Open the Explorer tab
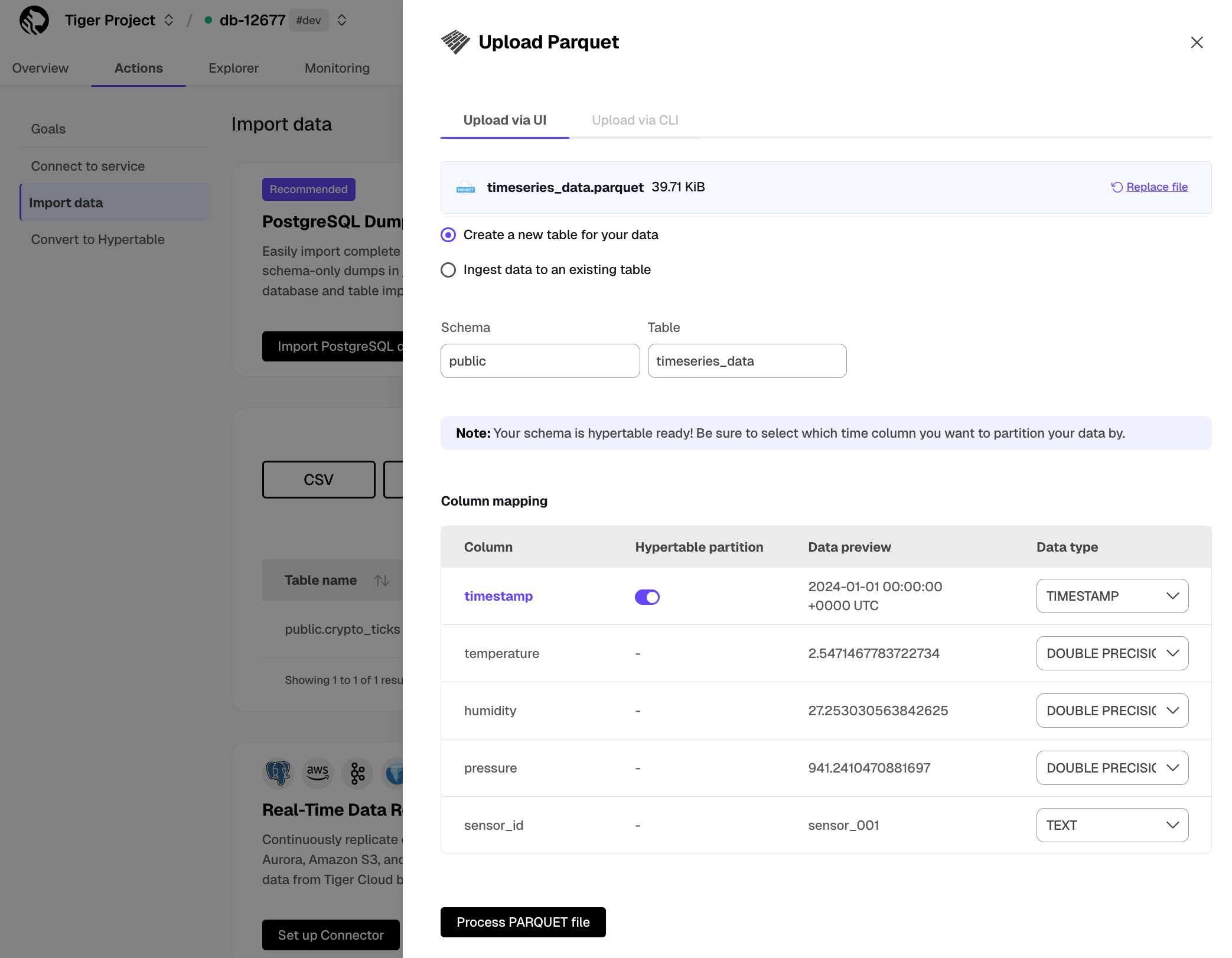 tap(233, 68)
